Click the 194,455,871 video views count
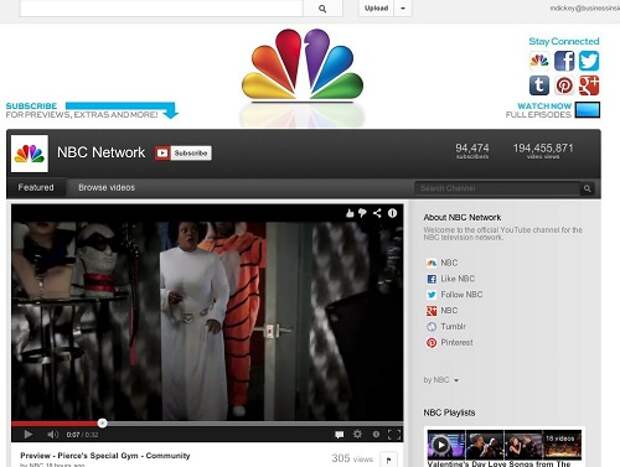 tap(543, 151)
